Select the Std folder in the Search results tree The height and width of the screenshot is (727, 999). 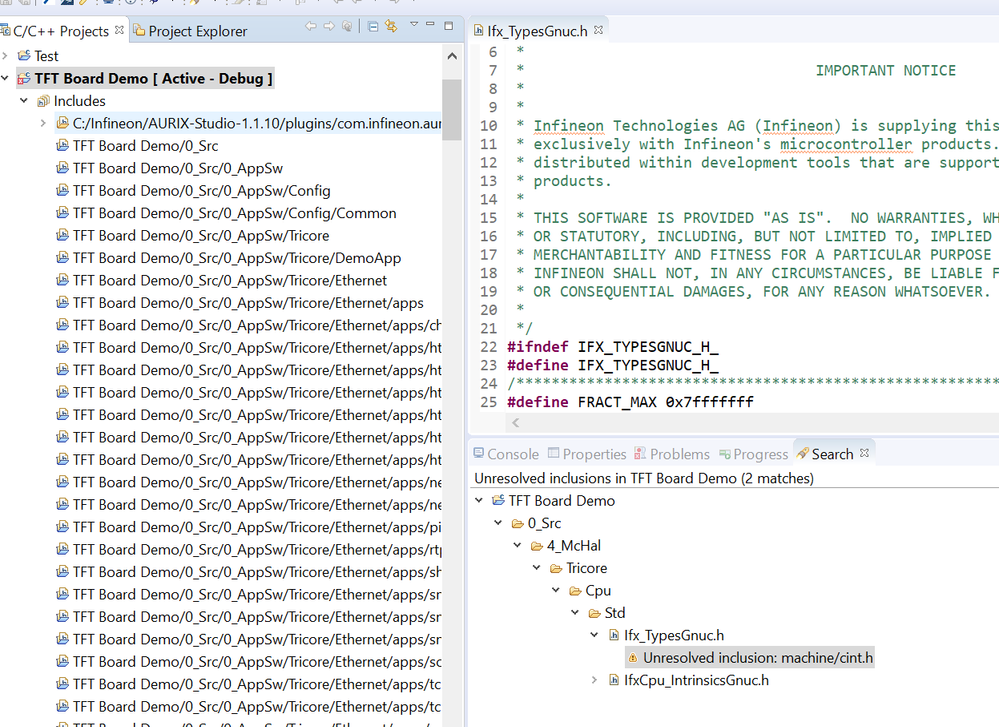point(613,612)
